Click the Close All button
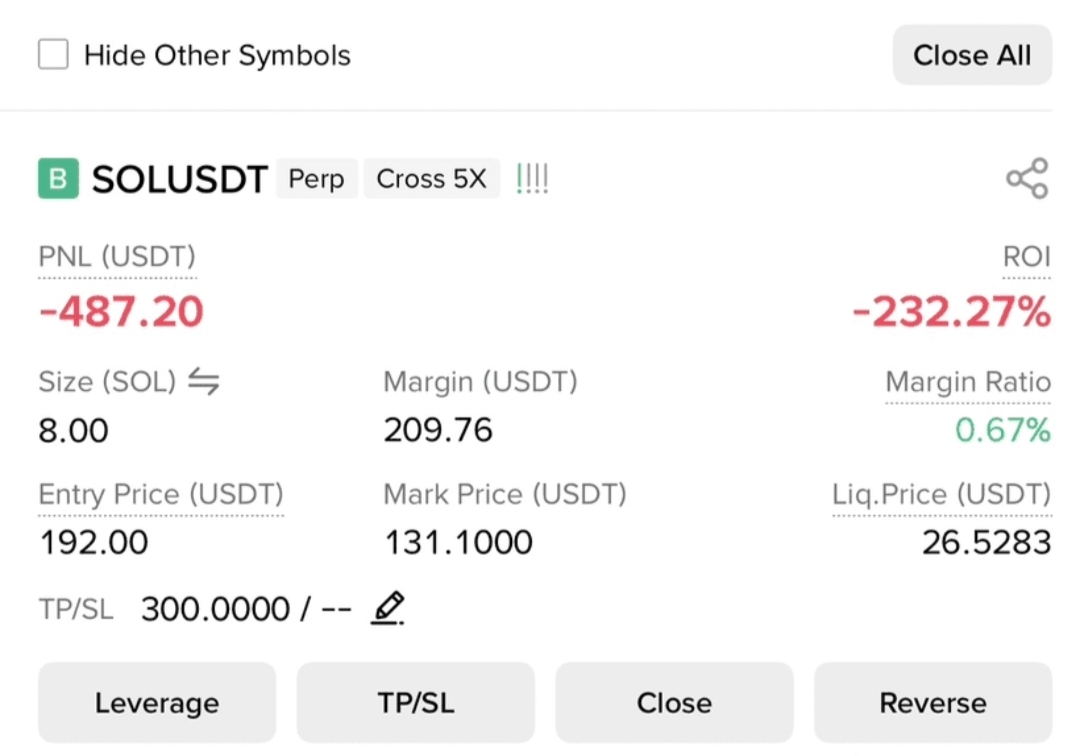The width and height of the screenshot is (1080, 756). coord(972,55)
